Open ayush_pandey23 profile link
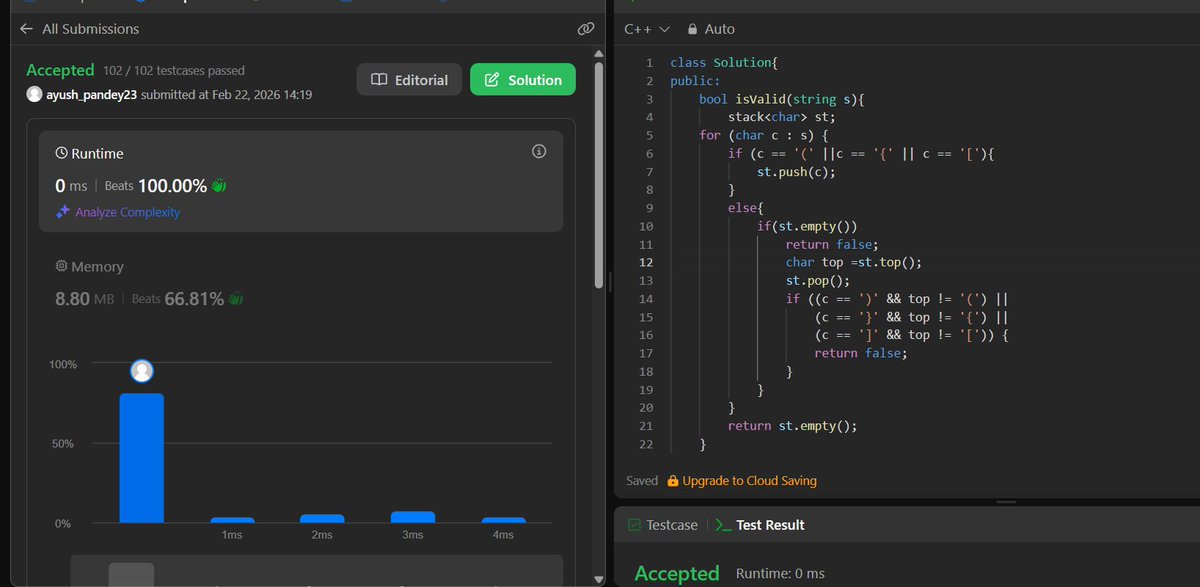 (x=92, y=94)
